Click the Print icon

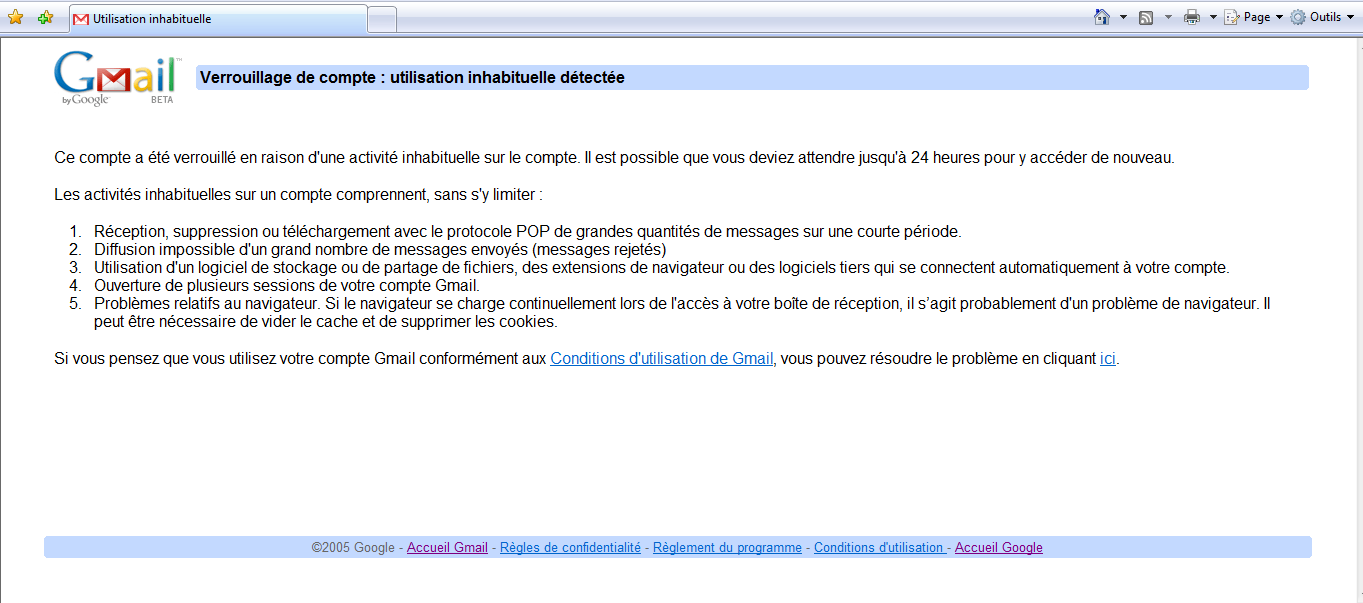[x=1191, y=17]
